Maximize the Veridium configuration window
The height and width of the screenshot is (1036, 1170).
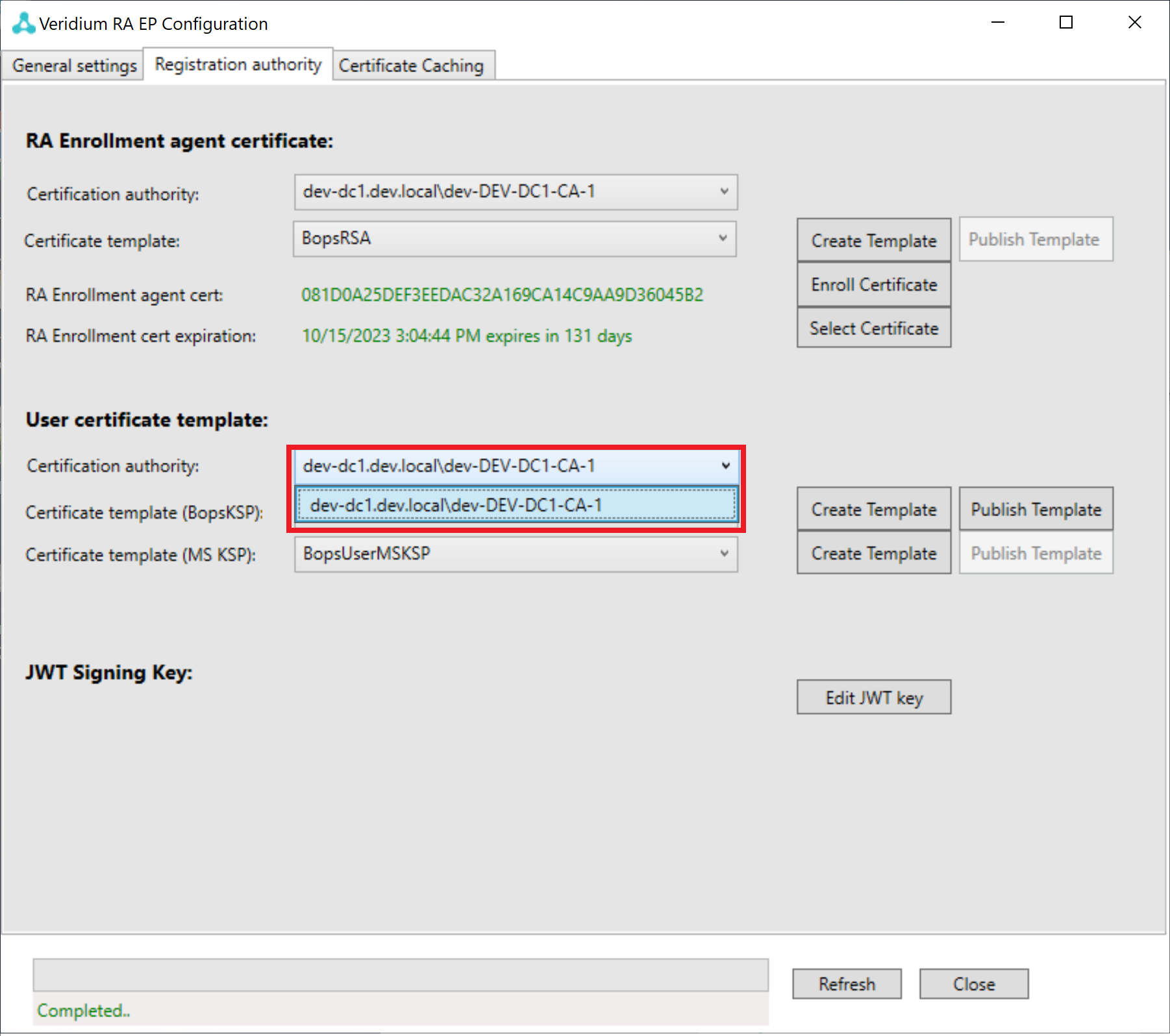pyautogui.click(x=1065, y=23)
